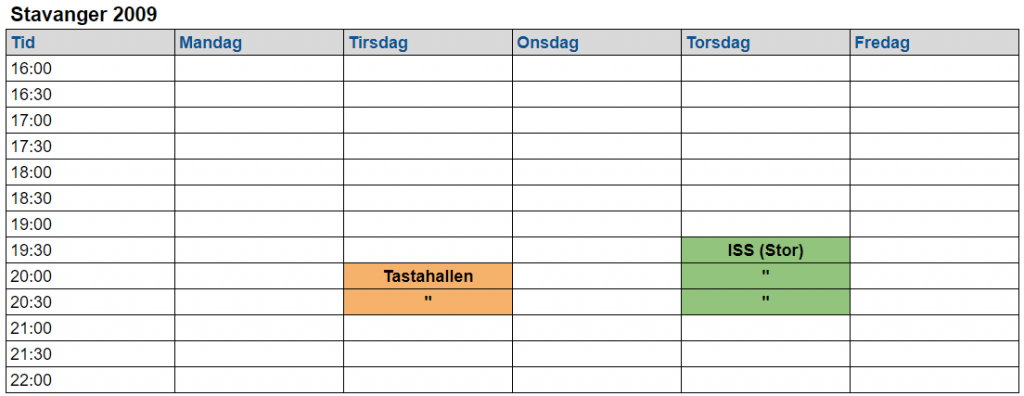Select the green ISS (Stor) cell
The width and height of the screenshot is (1024, 396).
pos(765,250)
